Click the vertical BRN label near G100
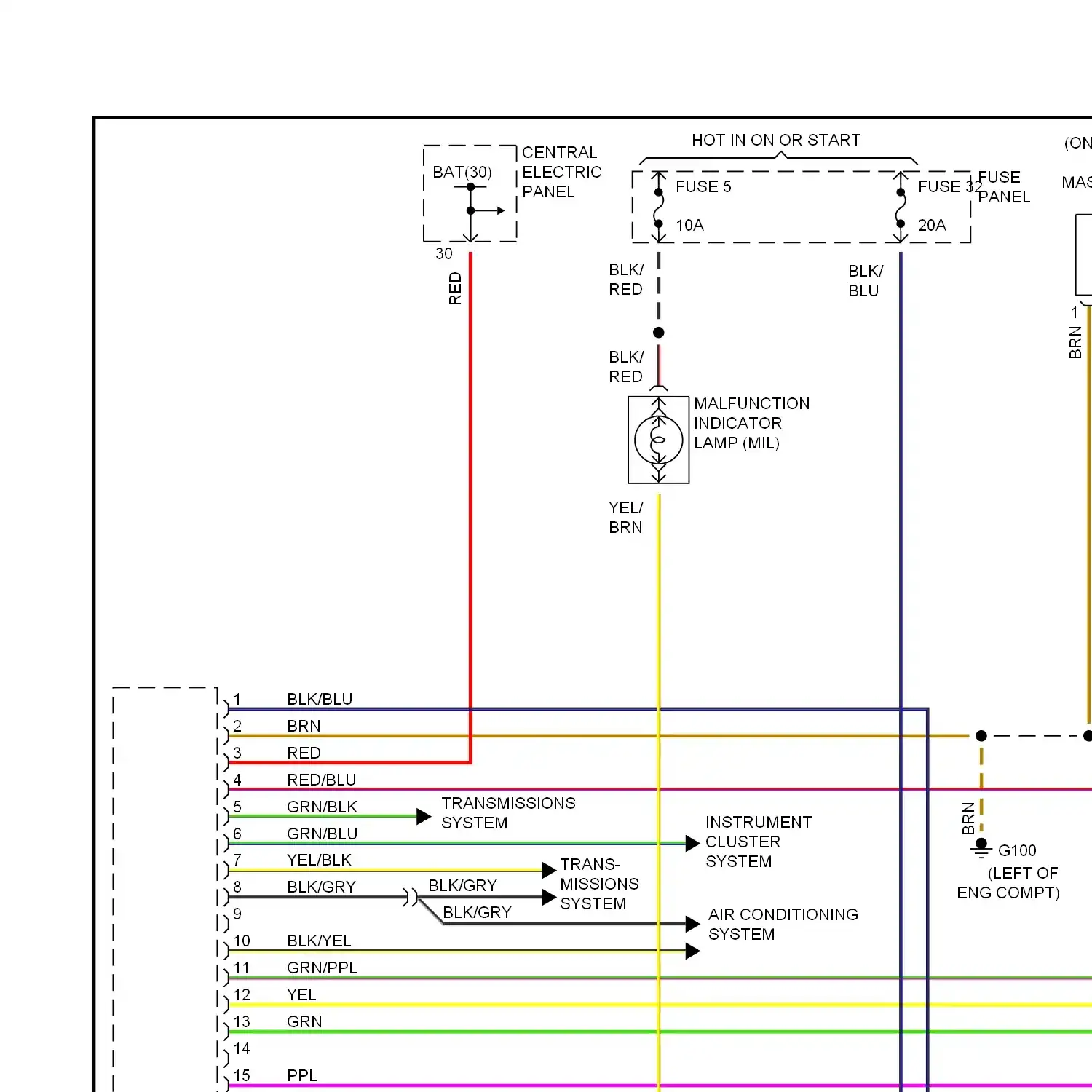1092x1092 pixels. click(968, 818)
